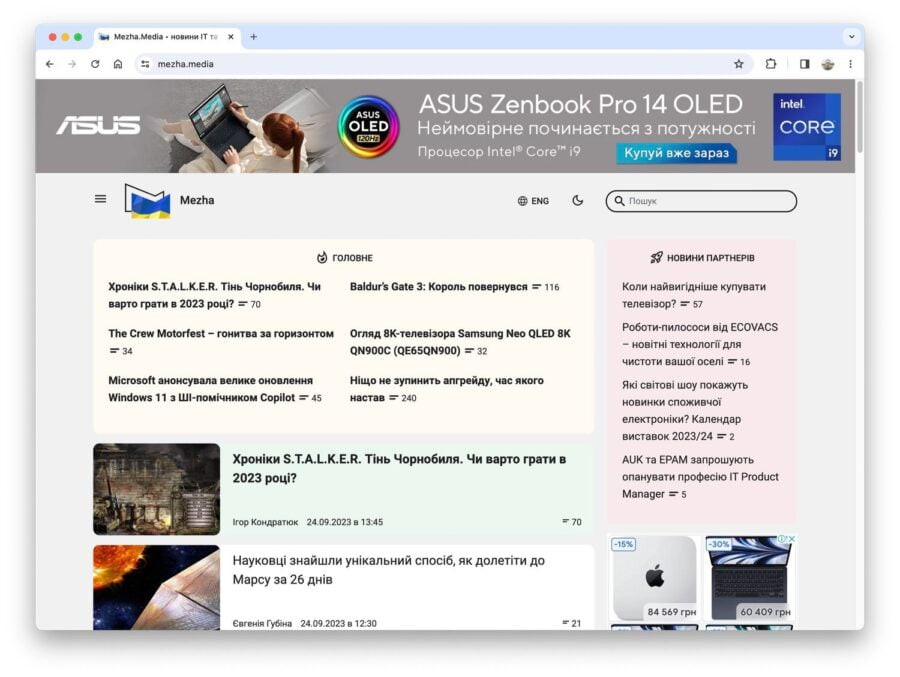Open The Crew Motorfest article link
Screen dimensions: 900x677
click(221, 334)
